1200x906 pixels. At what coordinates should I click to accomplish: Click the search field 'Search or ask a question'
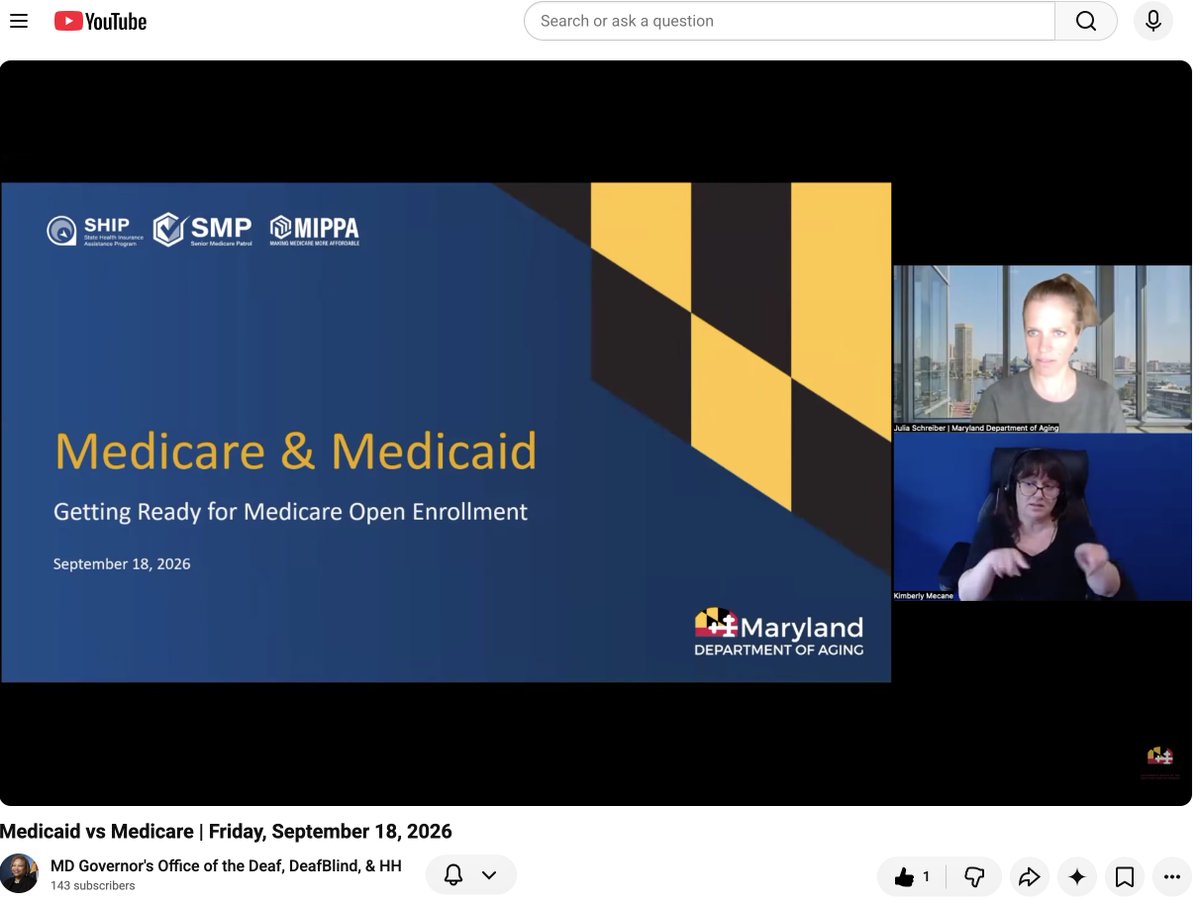(789, 21)
